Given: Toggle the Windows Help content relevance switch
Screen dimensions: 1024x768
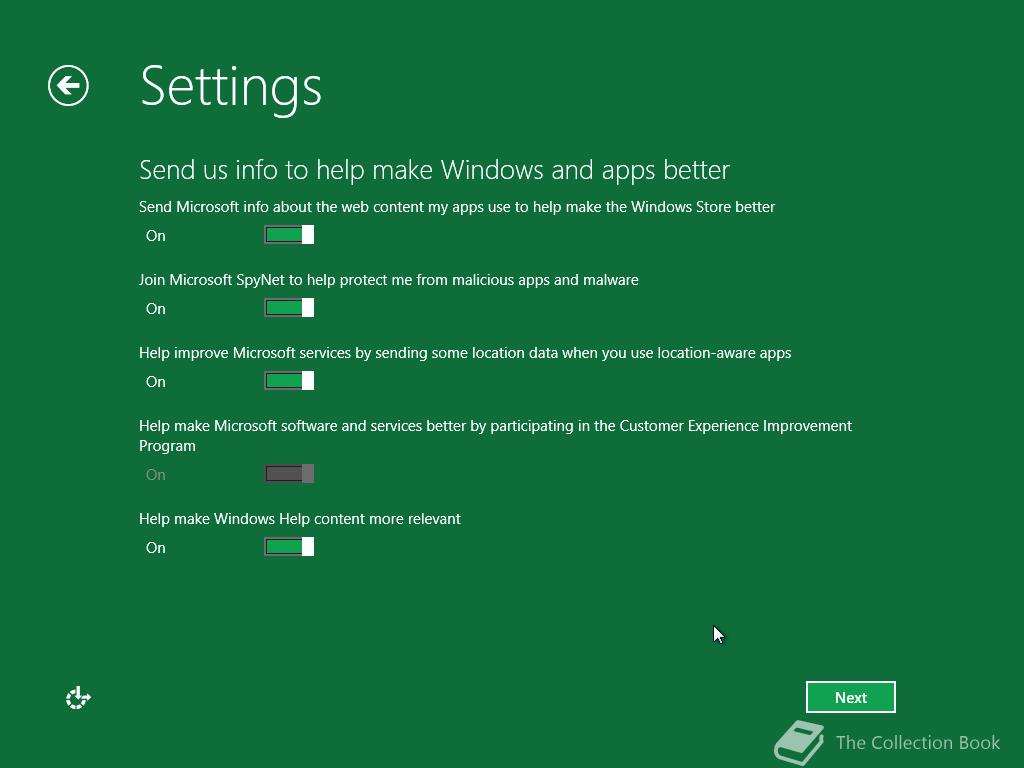Looking at the screenshot, I should [x=289, y=547].
